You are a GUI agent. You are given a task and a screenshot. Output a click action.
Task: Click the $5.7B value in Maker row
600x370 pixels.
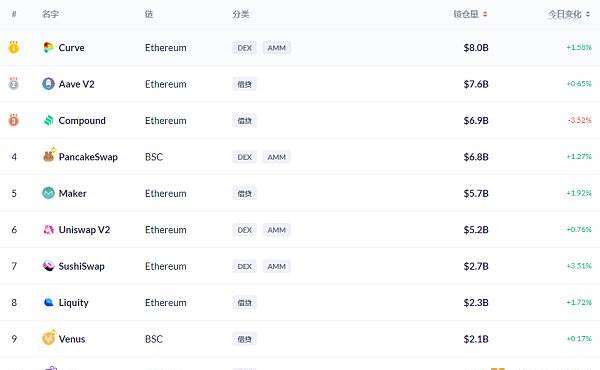[476, 193]
